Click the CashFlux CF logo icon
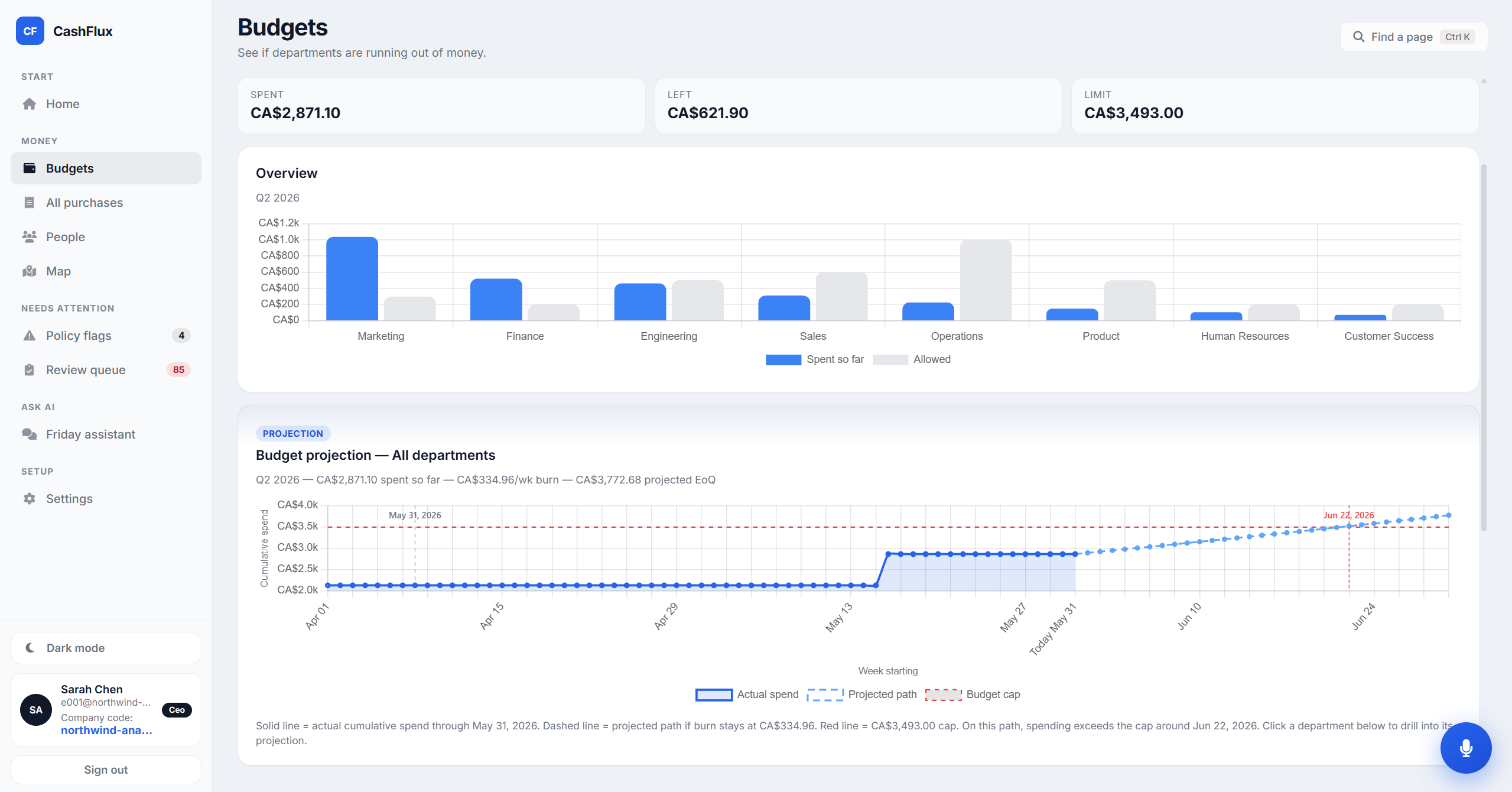 click(x=30, y=31)
